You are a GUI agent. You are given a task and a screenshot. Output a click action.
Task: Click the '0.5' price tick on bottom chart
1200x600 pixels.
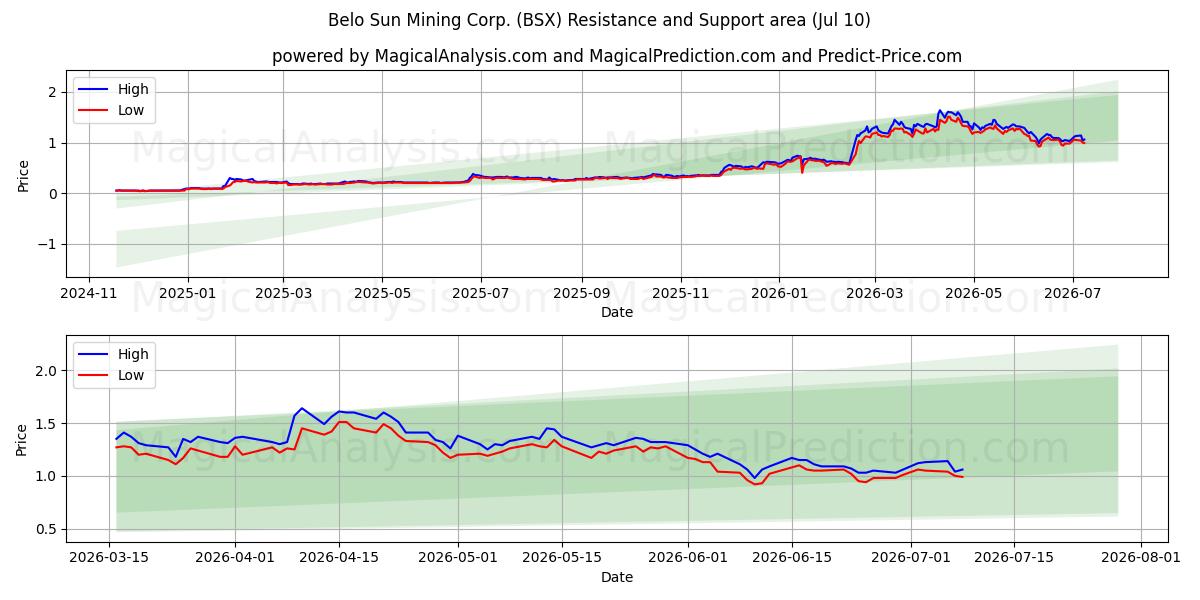coord(47,529)
